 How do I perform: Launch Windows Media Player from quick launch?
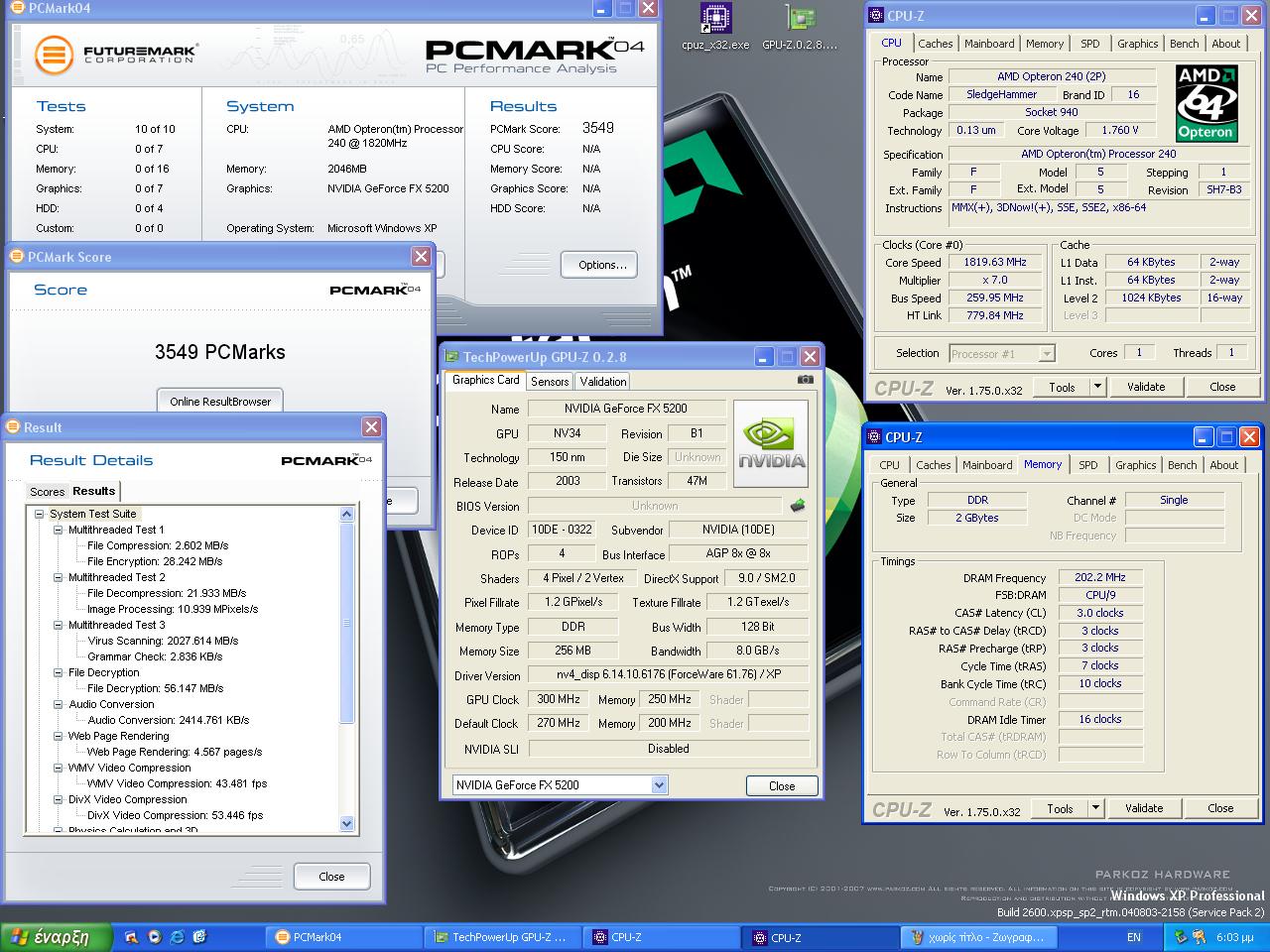pyautogui.click(x=154, y=936)
